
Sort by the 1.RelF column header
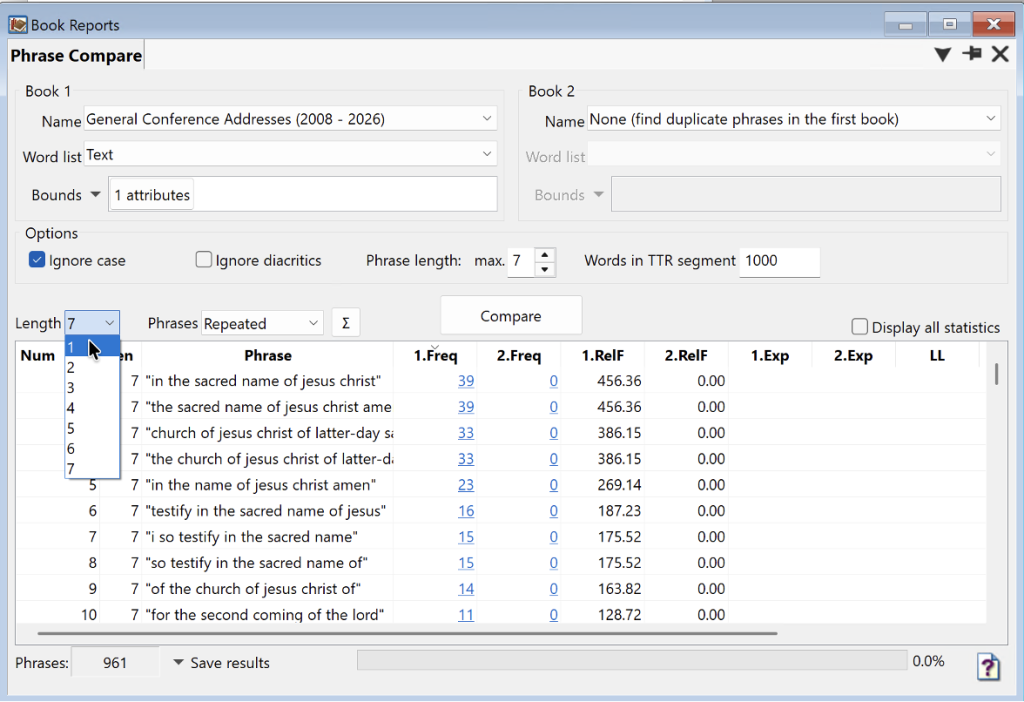pyautogui.click(x=602, y=355)
